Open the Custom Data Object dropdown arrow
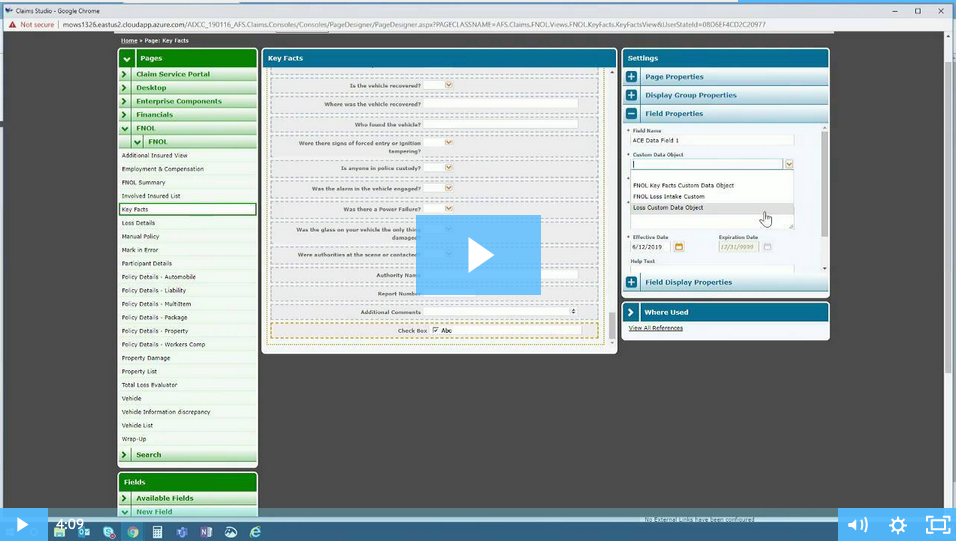Viewport: 956px width, 541px height. [x=789, y=164]
